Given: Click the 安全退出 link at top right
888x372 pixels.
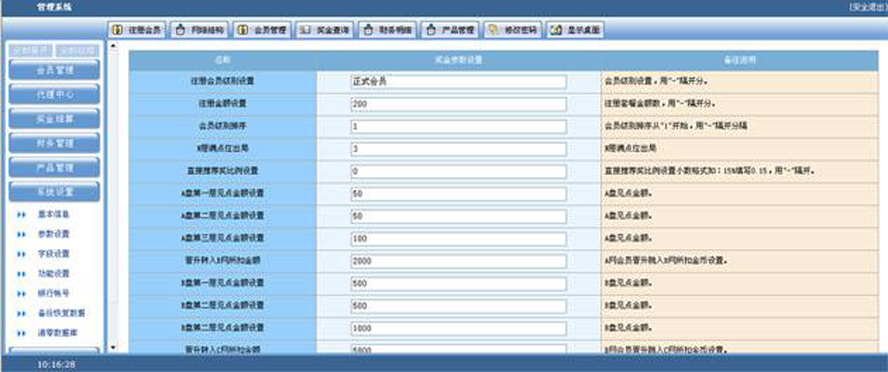Looking at the screenshot, I should [x=868, y=7].
